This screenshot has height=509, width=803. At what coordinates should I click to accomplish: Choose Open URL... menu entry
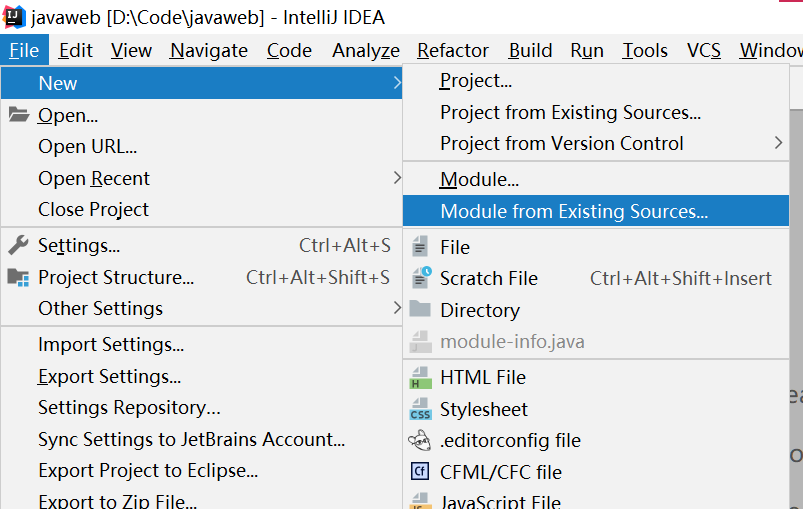(x=201, y=146)
